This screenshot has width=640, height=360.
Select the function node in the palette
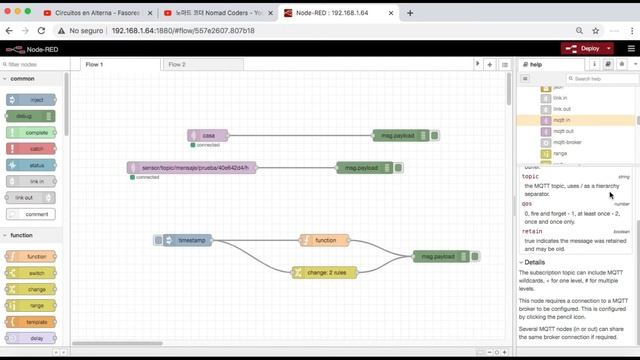[31, 256]
